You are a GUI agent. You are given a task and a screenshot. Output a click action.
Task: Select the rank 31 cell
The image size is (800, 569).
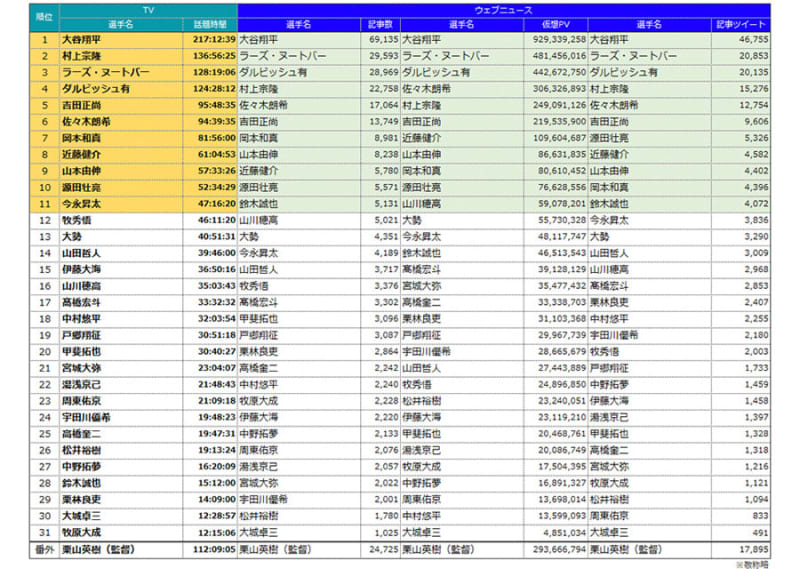[x=44, y=532]
